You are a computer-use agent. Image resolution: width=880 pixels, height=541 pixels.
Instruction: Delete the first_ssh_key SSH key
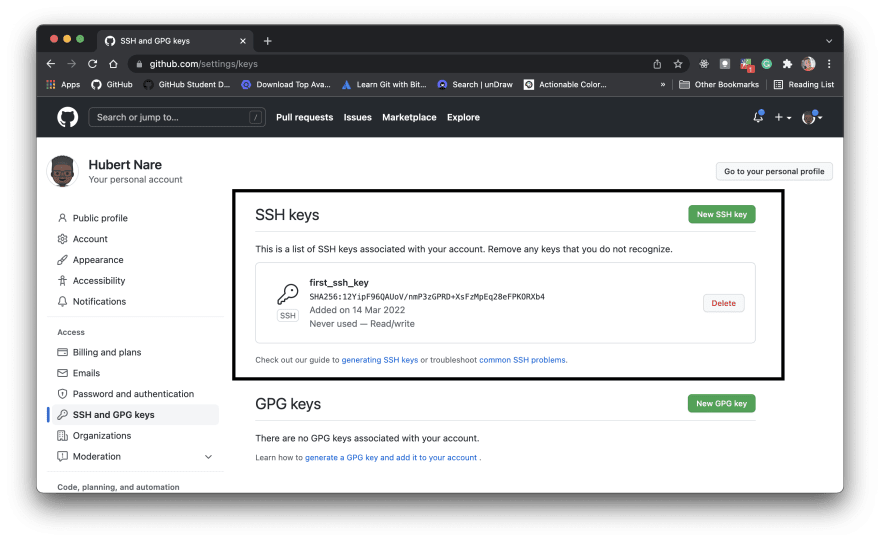723,303
